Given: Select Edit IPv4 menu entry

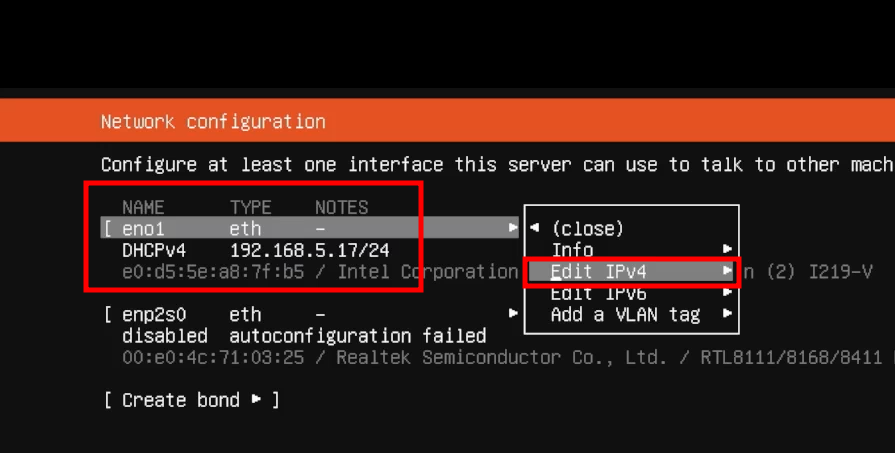Looking at the screenshot, I should pos(631,272).
